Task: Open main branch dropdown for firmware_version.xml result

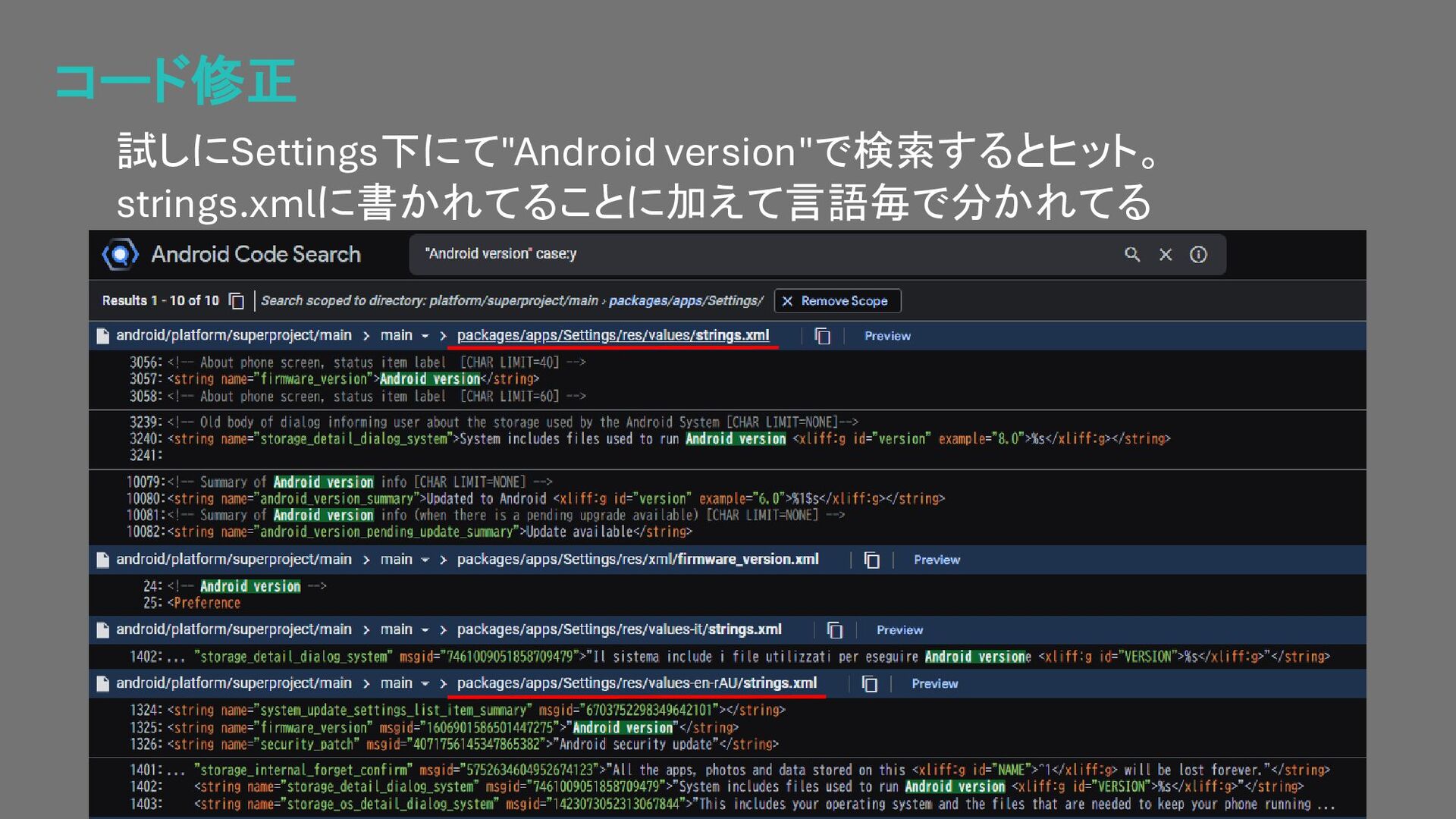Action: [x=405, y=560]
